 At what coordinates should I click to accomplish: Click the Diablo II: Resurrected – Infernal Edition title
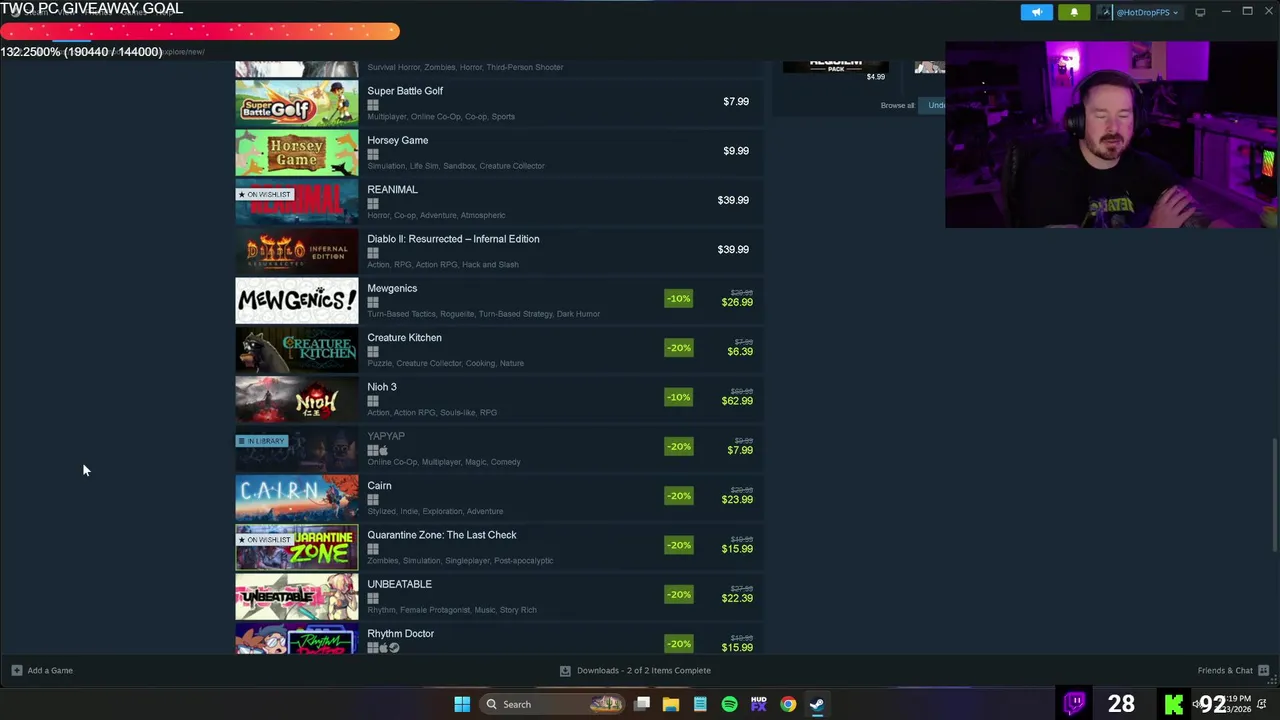(453, 239)
